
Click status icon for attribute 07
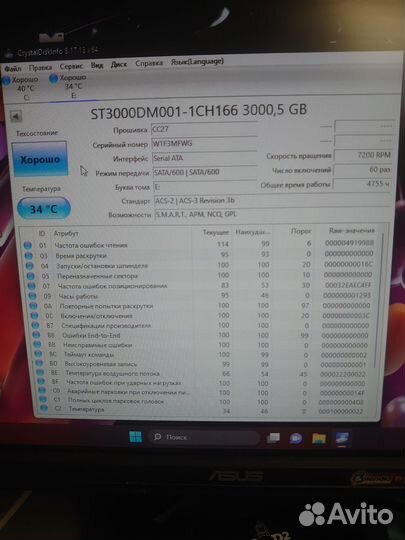(x=31, y=286)
